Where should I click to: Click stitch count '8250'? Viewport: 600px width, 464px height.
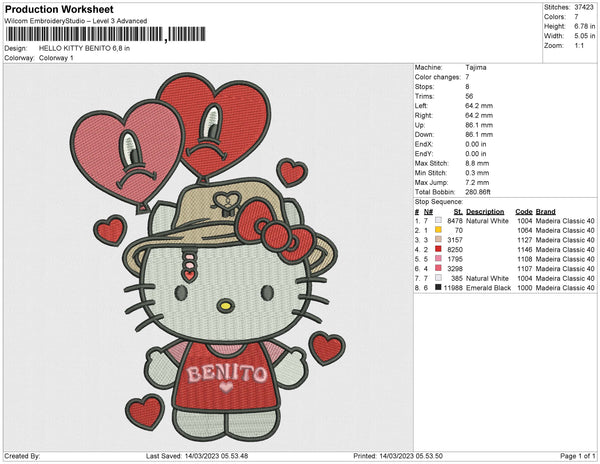[455, 249]
